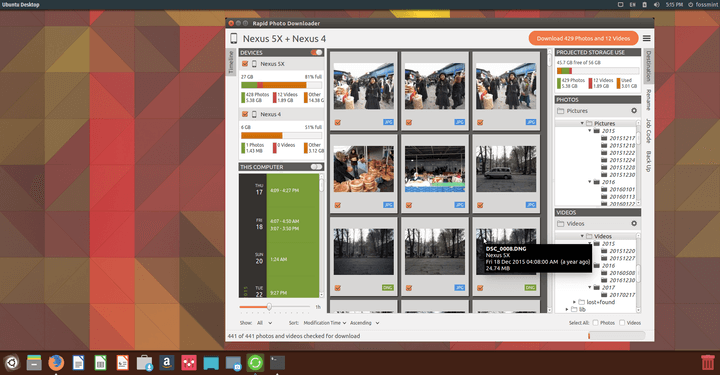Click Download 429 Photos and 12 Videos

(x=583, y=38)
